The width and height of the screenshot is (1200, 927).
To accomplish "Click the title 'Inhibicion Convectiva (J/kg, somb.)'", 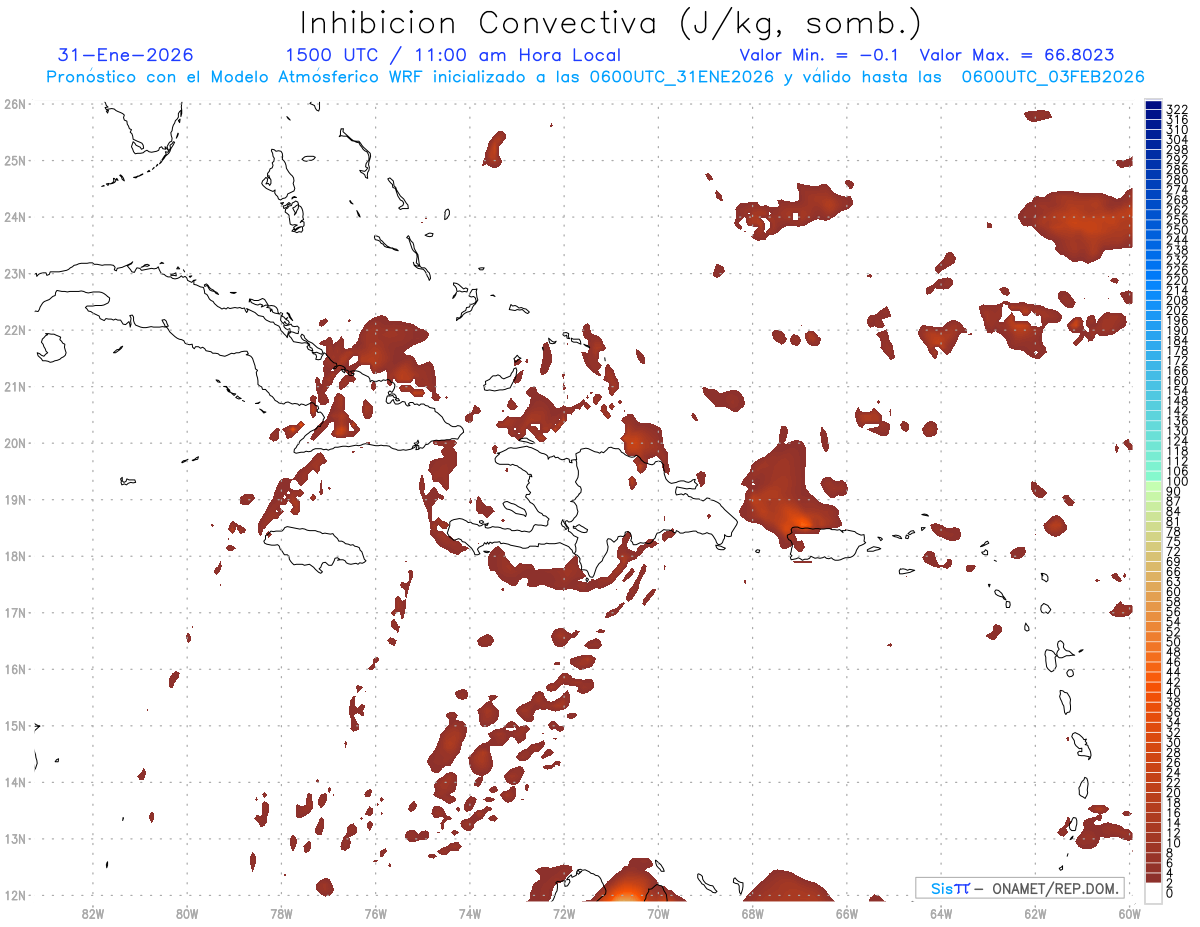I will [611, 24].
